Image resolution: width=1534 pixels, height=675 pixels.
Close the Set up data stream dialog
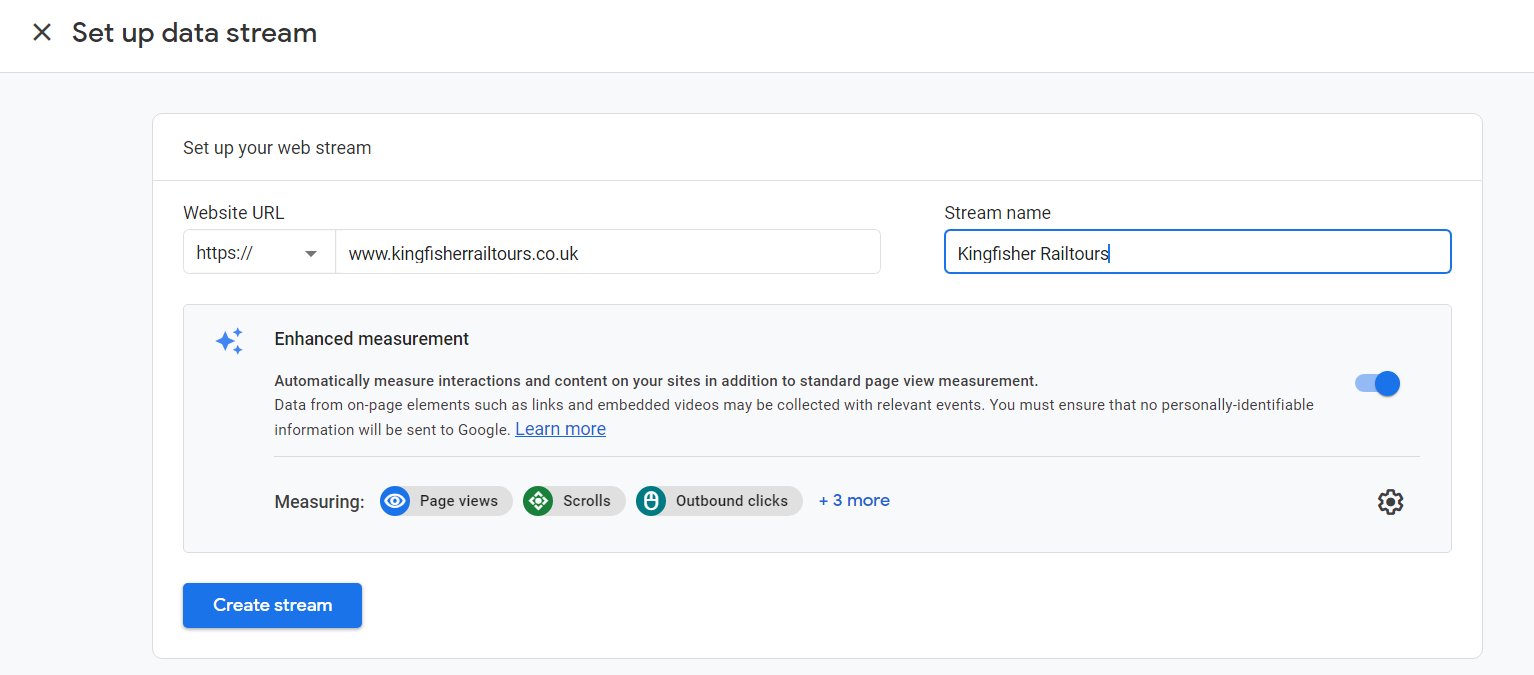tap(42, 33)
